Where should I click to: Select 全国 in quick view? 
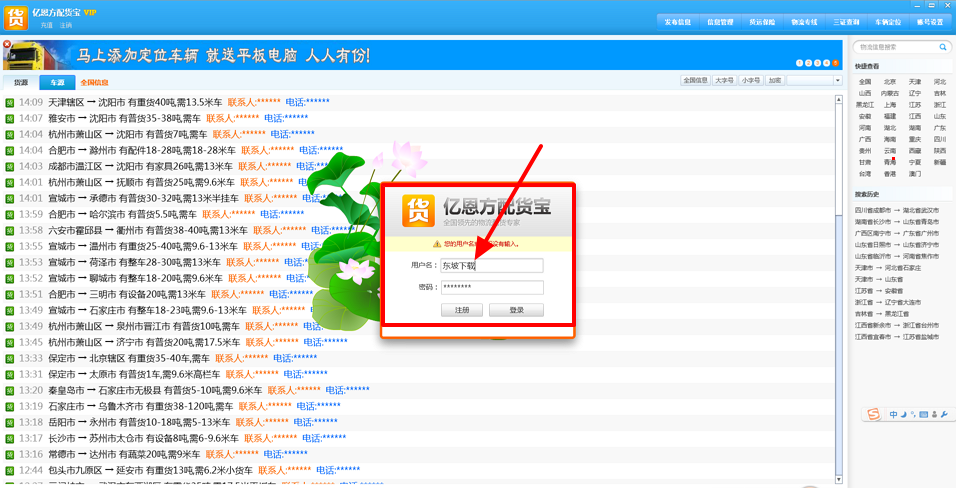[865, 82]
